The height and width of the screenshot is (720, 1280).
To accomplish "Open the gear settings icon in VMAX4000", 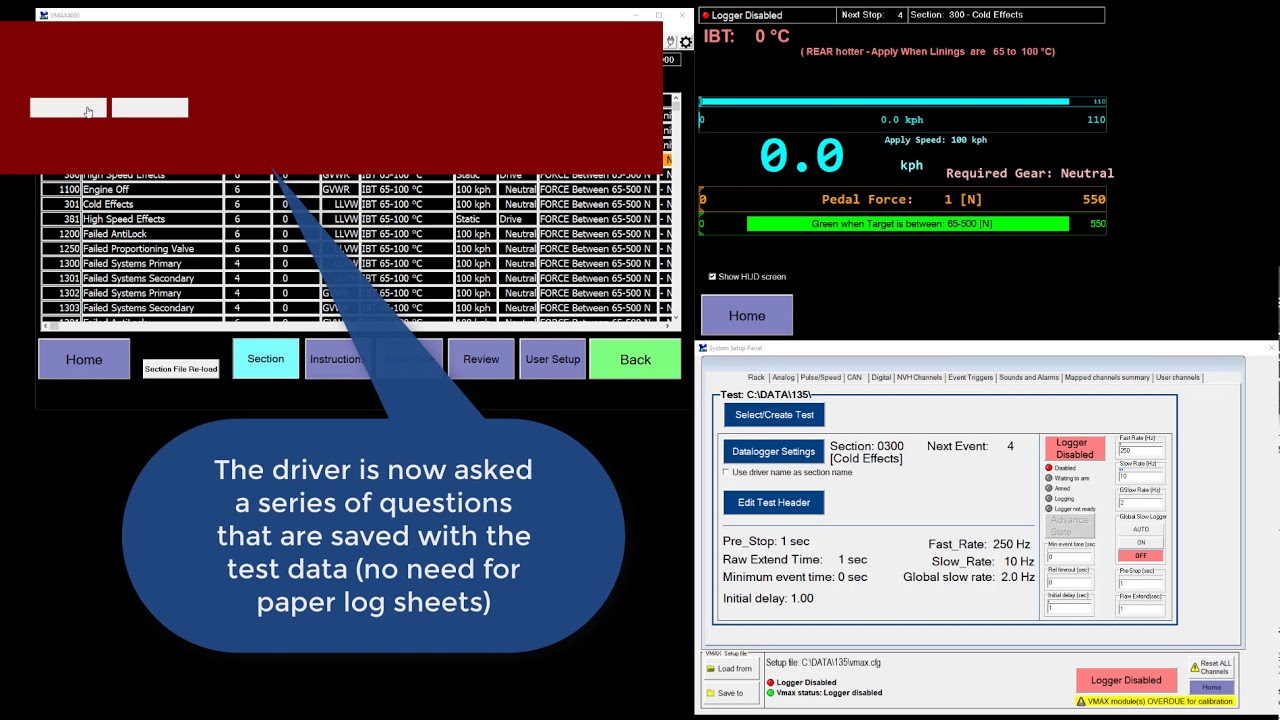I will 686,42.
